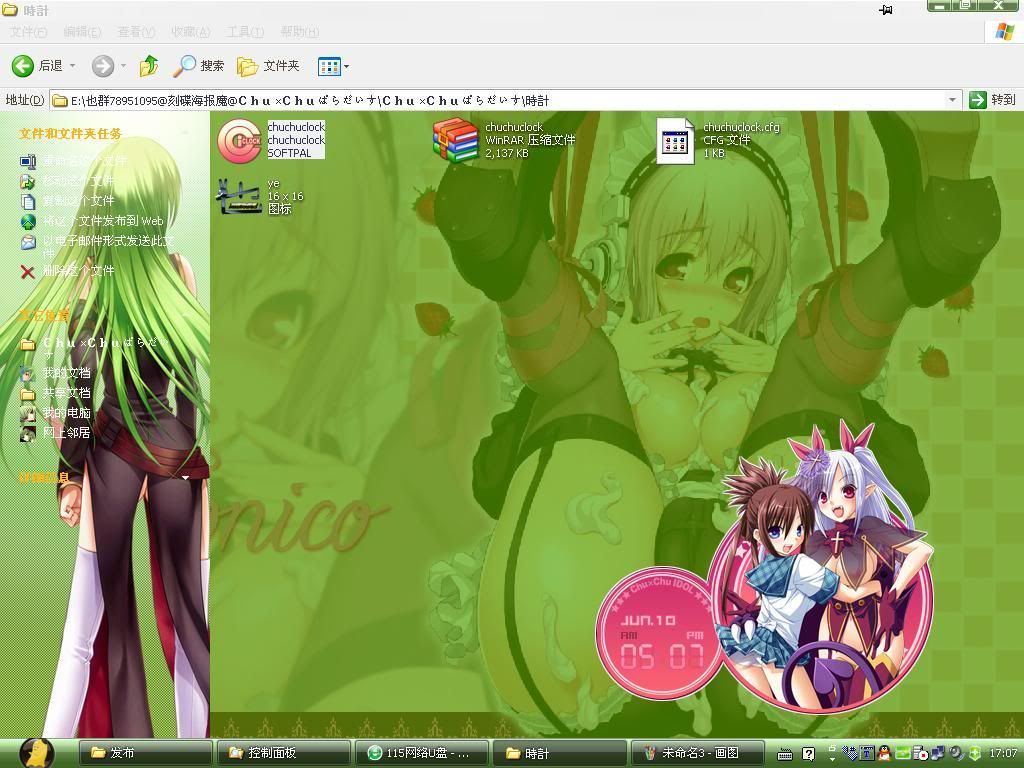Open 我的电脑 in sidebar
The width and height of the screenshot is (1024, 768).
(67, 413)
